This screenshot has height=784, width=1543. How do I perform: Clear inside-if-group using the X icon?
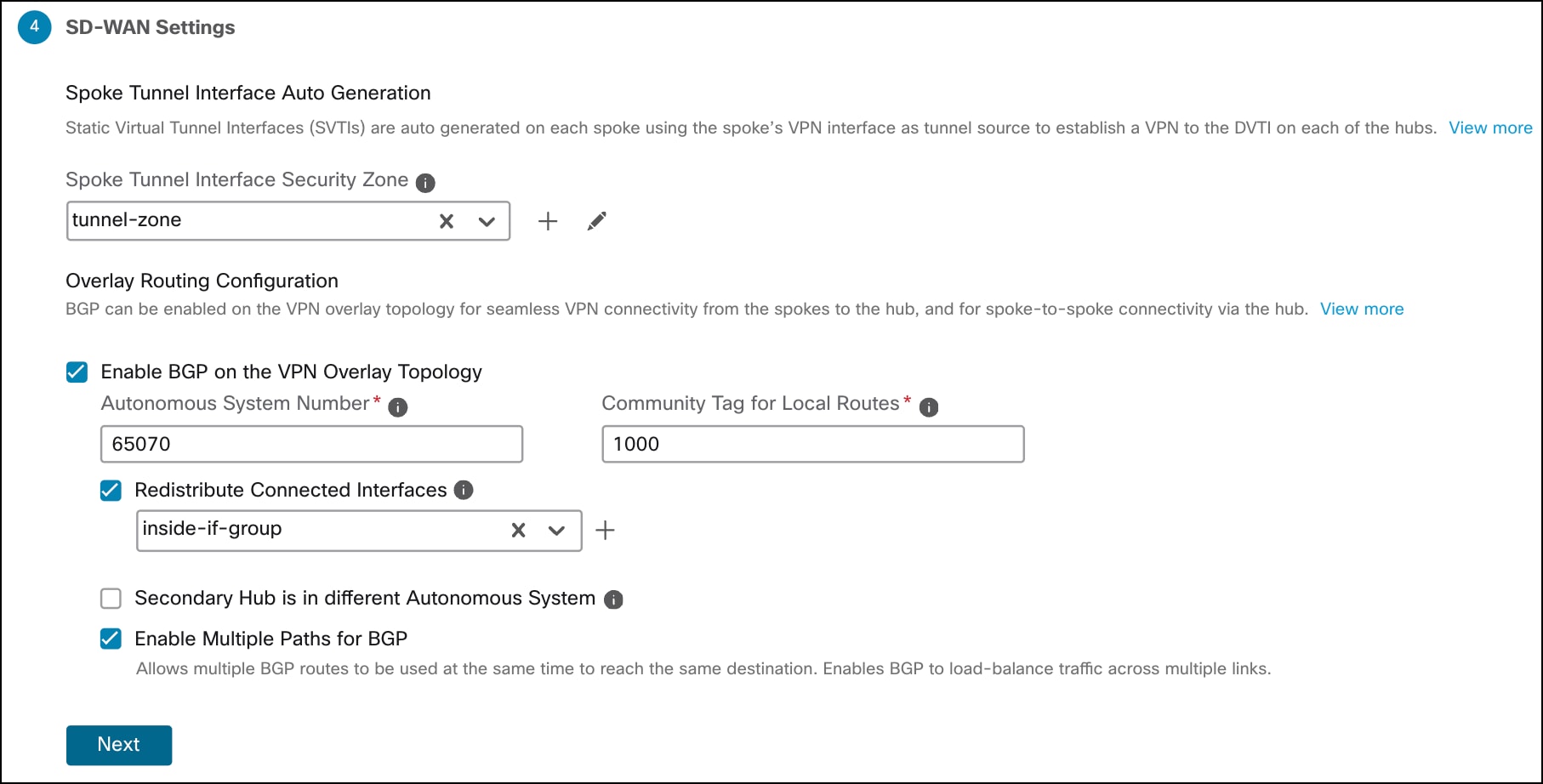(x=518, y=530)
